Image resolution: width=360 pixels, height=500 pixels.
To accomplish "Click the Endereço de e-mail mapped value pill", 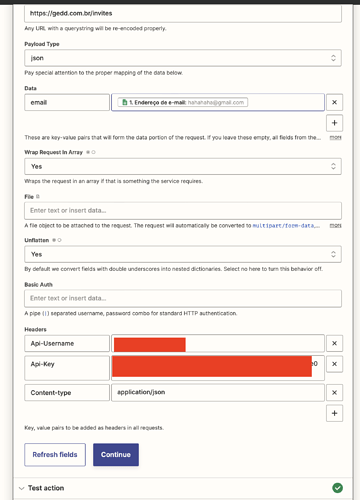I will point(183,102).
